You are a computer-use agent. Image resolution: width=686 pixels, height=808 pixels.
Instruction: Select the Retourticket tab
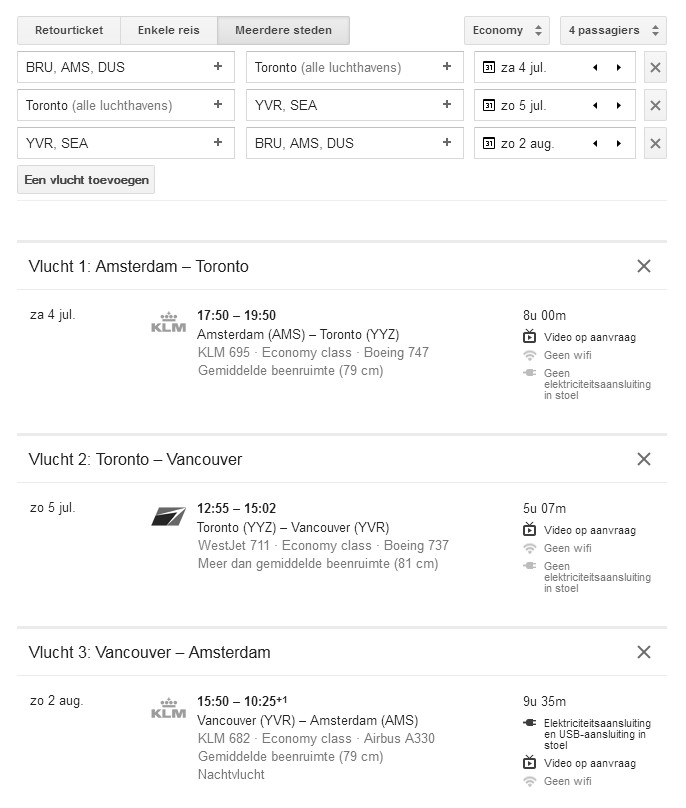point(69,31)
